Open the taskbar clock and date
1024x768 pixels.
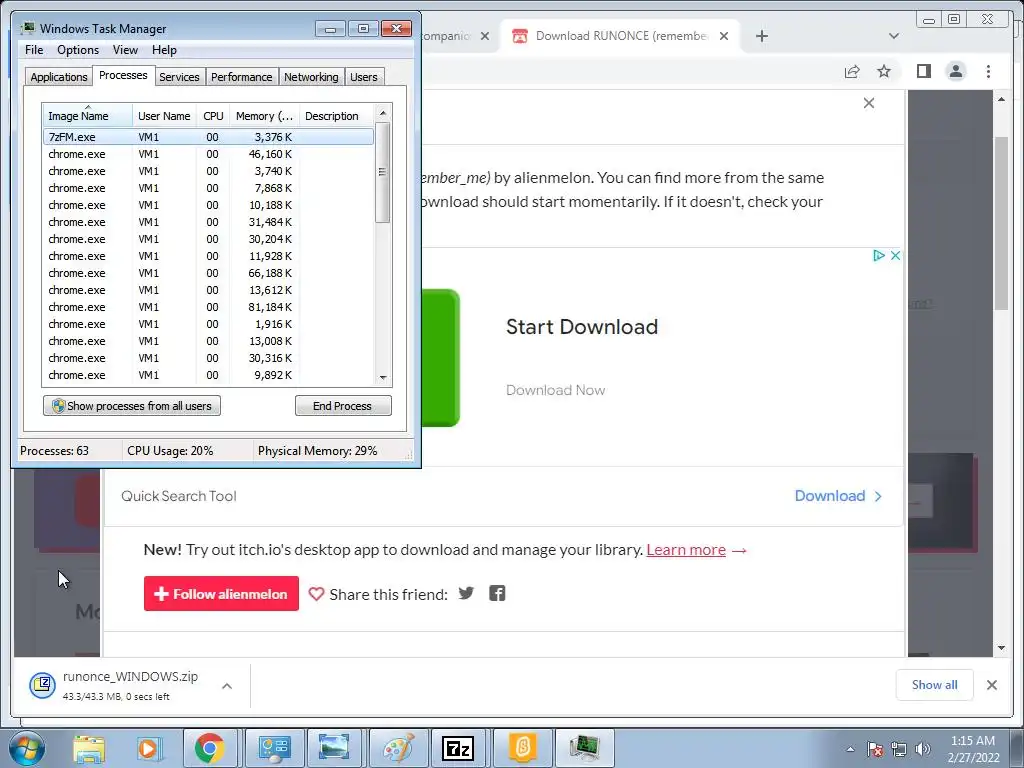pyautogui.click(x=973, y=749)
